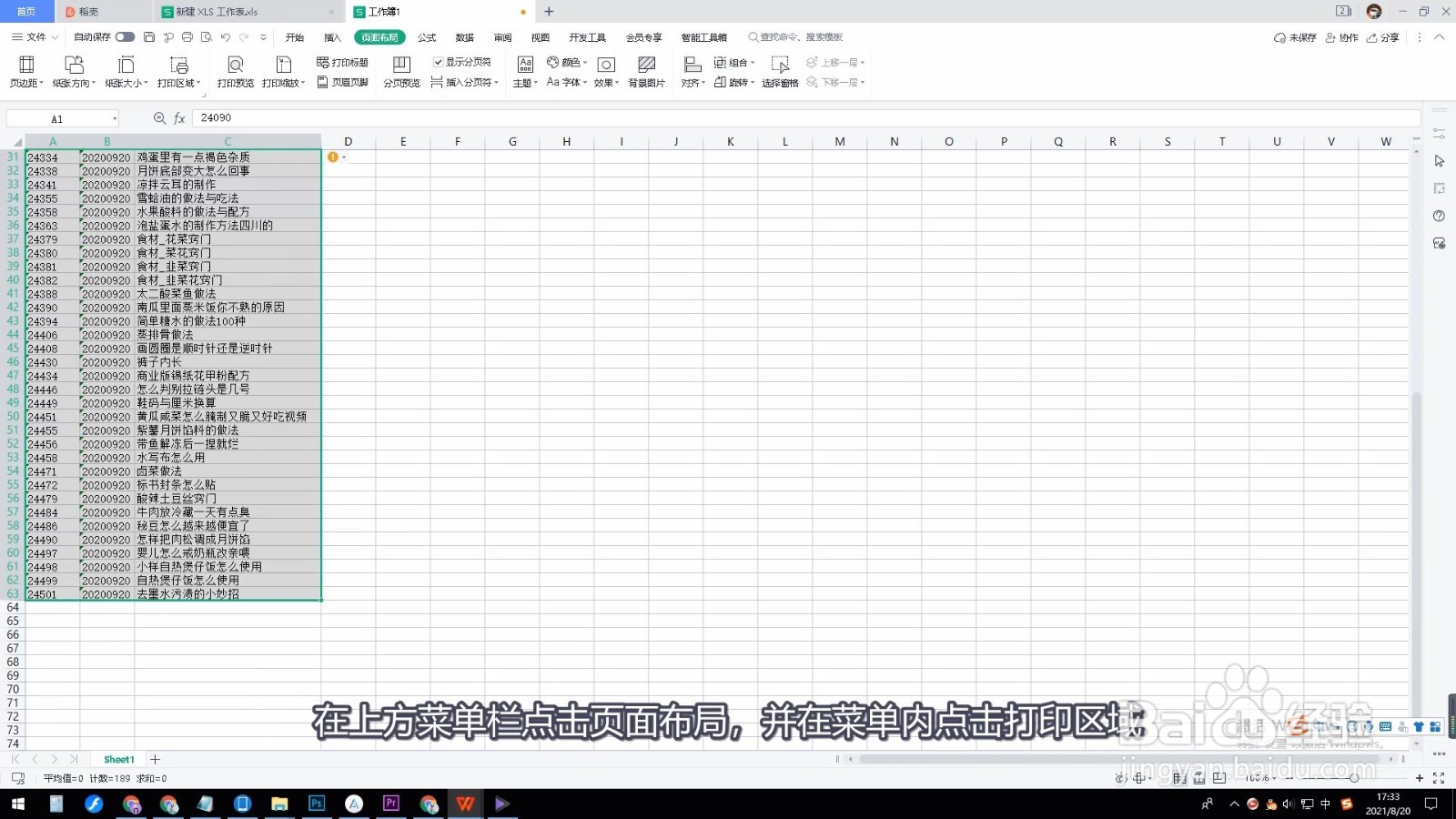
Task: Click the zoom magnifier beside formula bar
Action: click(x=159, y=118)
